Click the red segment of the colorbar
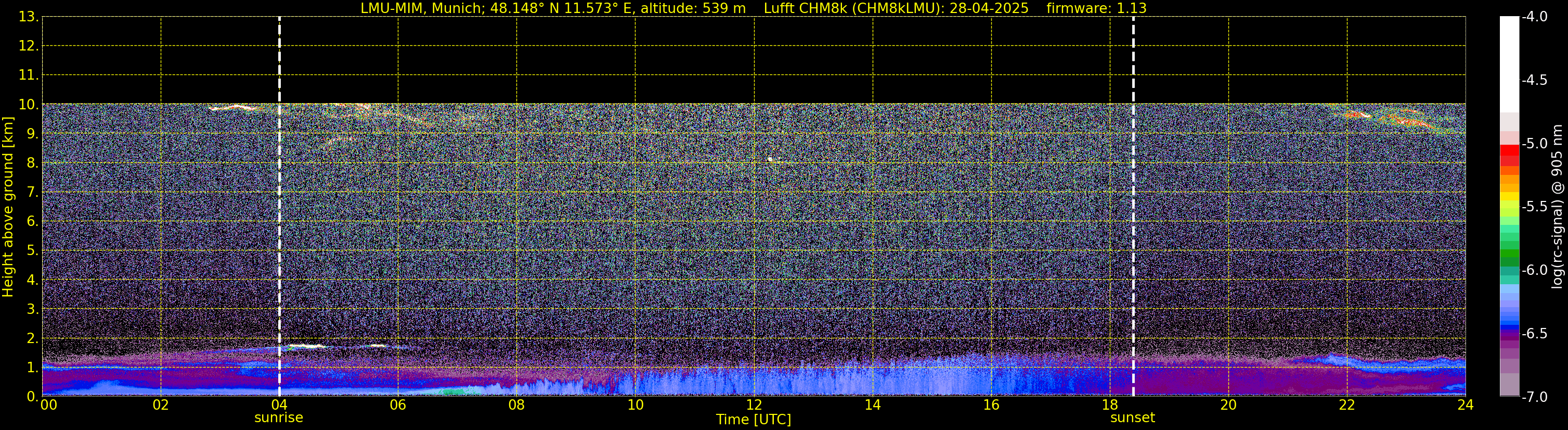The image size is (1568, 430). tap(1509, 150)
